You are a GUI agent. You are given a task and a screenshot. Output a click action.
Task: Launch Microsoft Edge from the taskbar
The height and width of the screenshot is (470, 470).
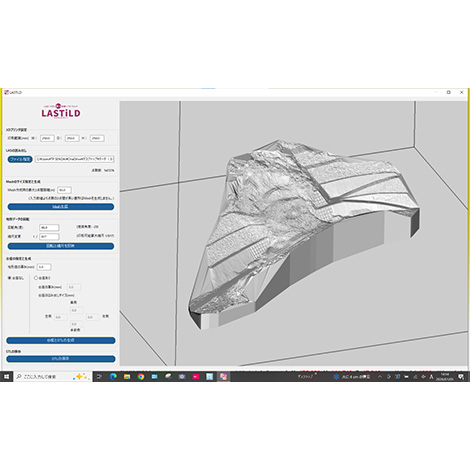pyautogui.click(x=113, y=376)
